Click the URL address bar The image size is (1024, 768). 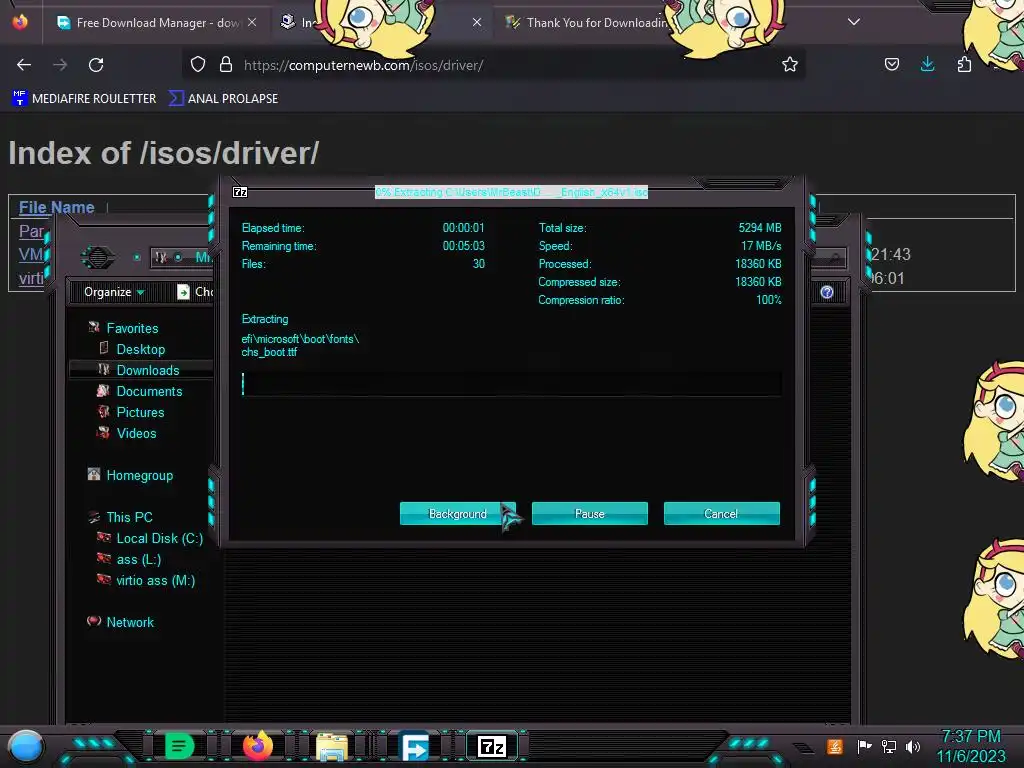pos(496,65)
